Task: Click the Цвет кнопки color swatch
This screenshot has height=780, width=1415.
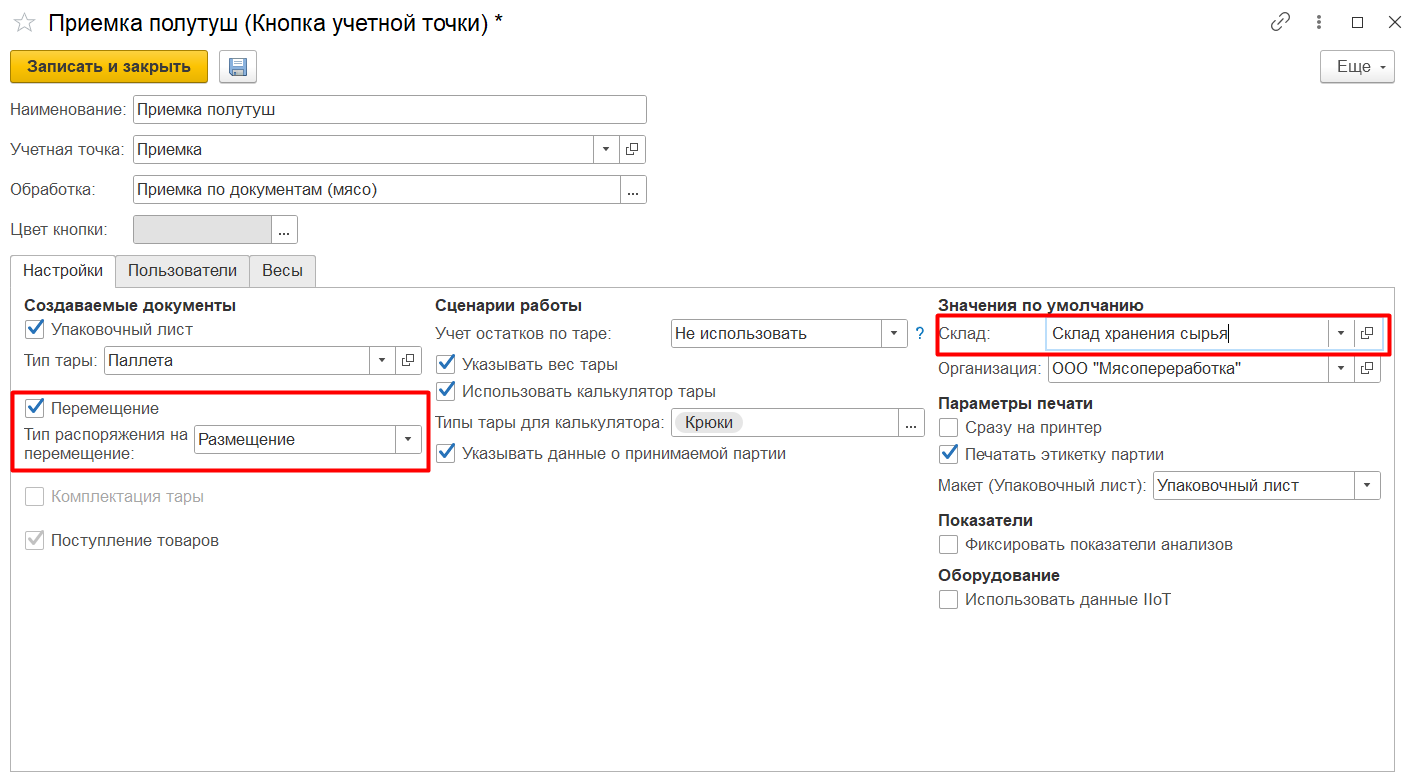Action: tap(202, 230)
